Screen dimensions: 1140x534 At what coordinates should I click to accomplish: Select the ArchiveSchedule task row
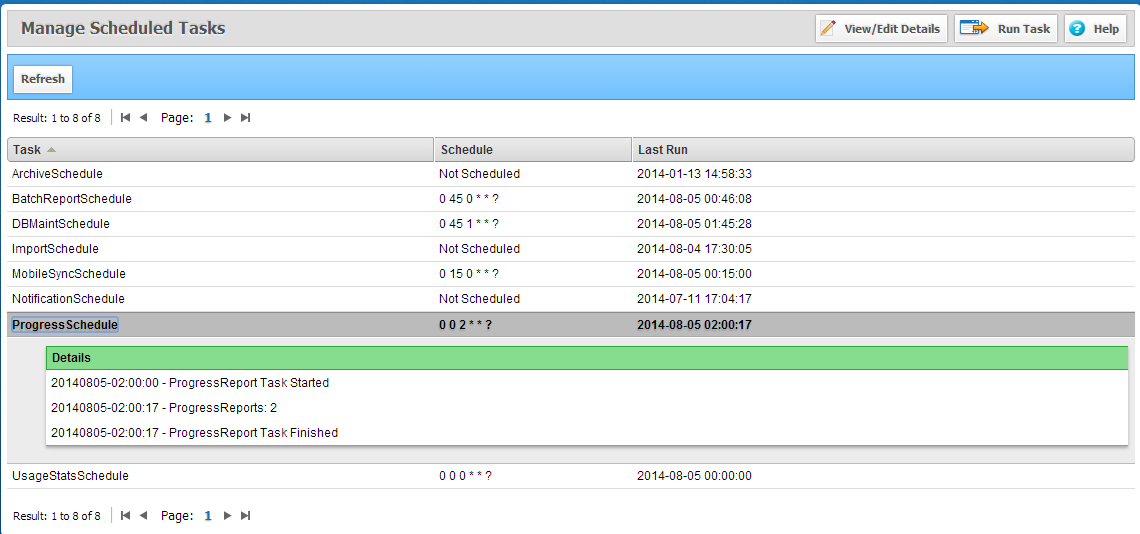pos(57,174)
